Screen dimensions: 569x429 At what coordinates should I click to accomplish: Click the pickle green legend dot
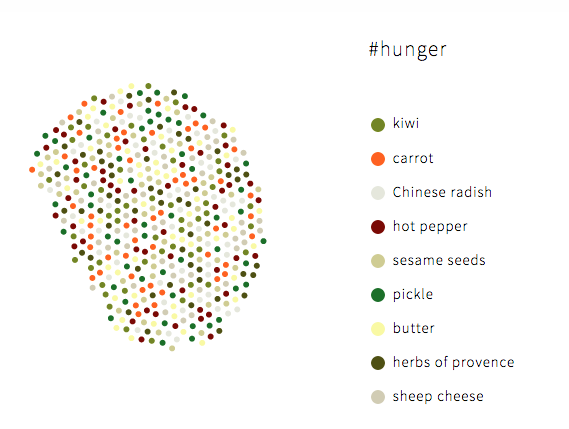[378, 295]
